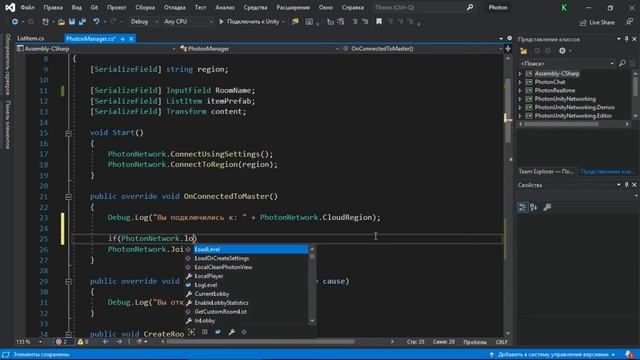Pin the Class View panel

[627, 39]
